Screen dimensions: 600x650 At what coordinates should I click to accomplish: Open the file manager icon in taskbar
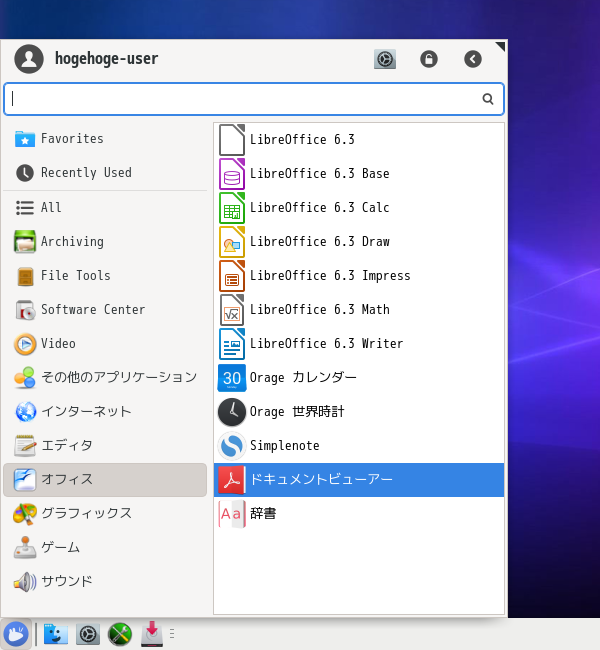56,634
